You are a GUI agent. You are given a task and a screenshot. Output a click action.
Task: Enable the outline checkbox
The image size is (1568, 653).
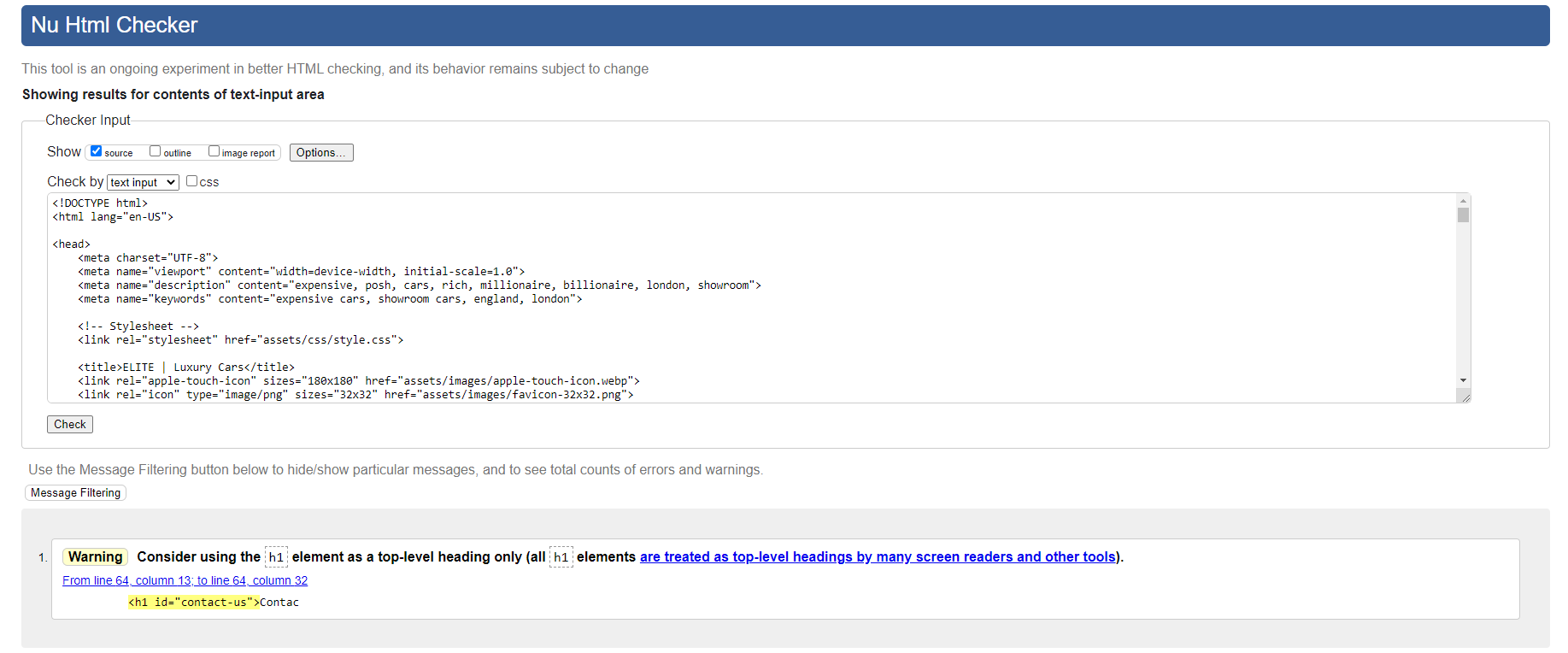pos(155,151)
